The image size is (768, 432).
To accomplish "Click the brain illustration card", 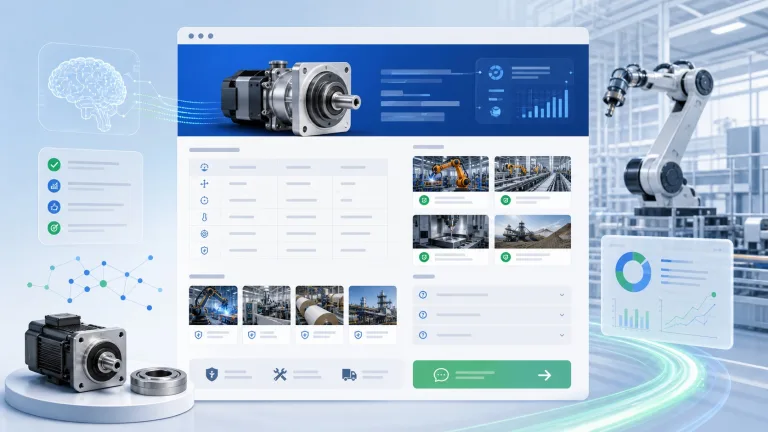I will [x=89, y=89].
